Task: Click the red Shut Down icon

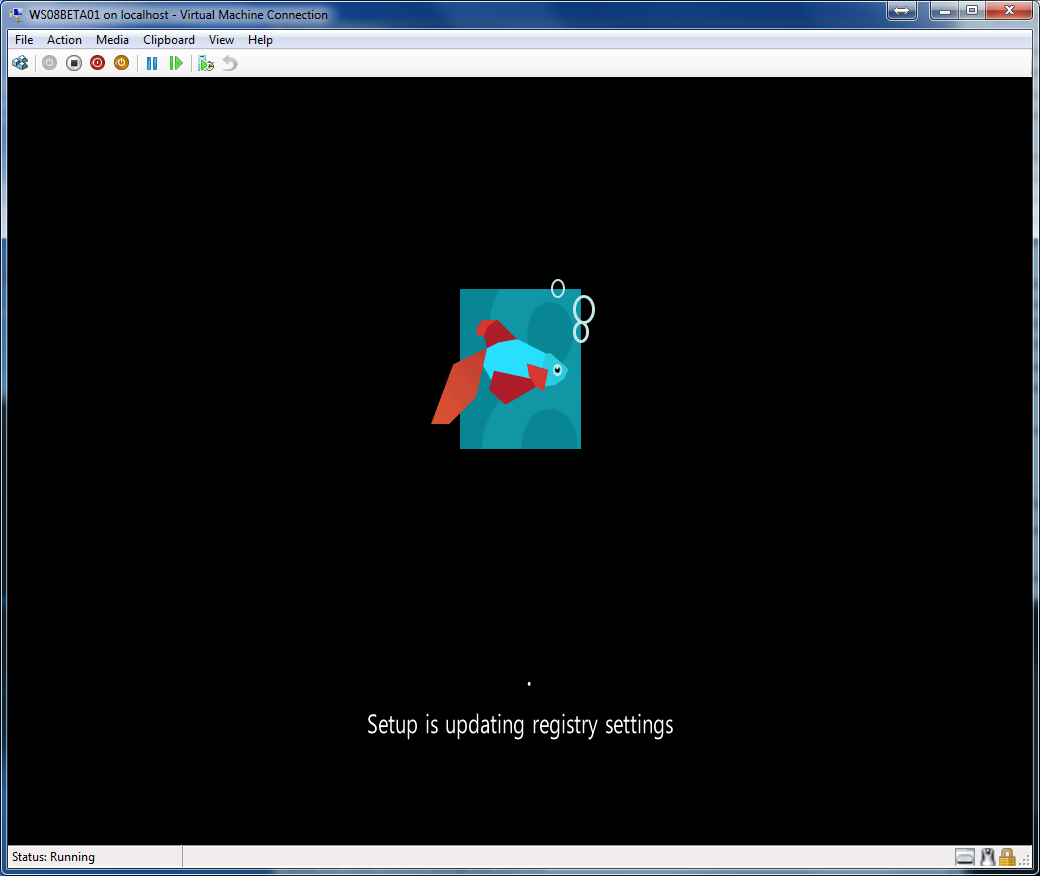Action: coord(97,63)
